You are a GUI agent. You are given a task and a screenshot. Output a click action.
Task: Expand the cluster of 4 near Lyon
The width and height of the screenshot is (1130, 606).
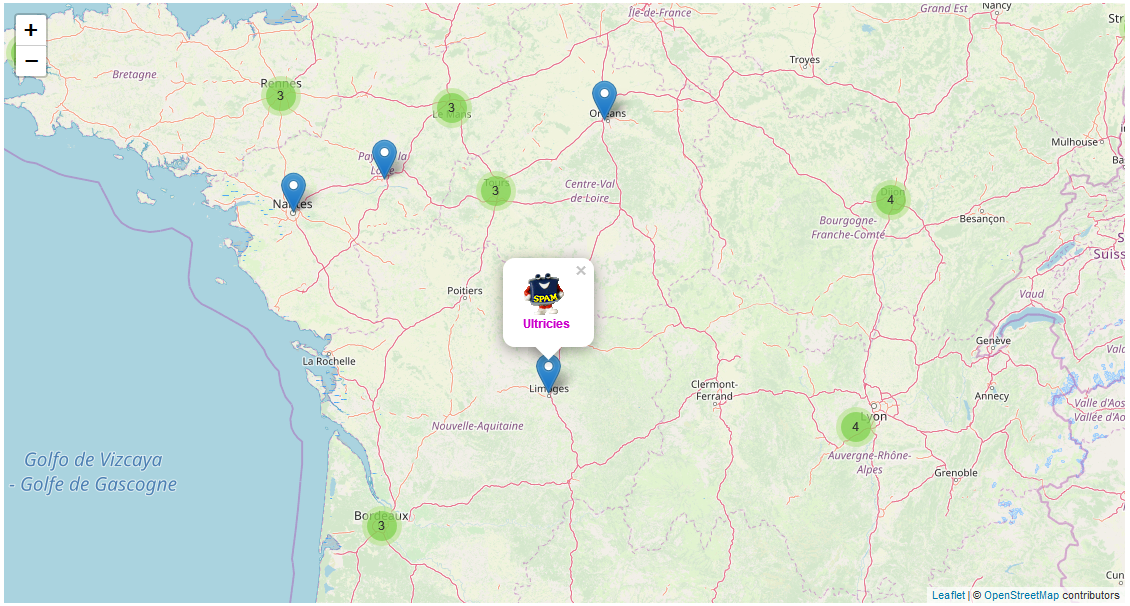coord(855,427)
